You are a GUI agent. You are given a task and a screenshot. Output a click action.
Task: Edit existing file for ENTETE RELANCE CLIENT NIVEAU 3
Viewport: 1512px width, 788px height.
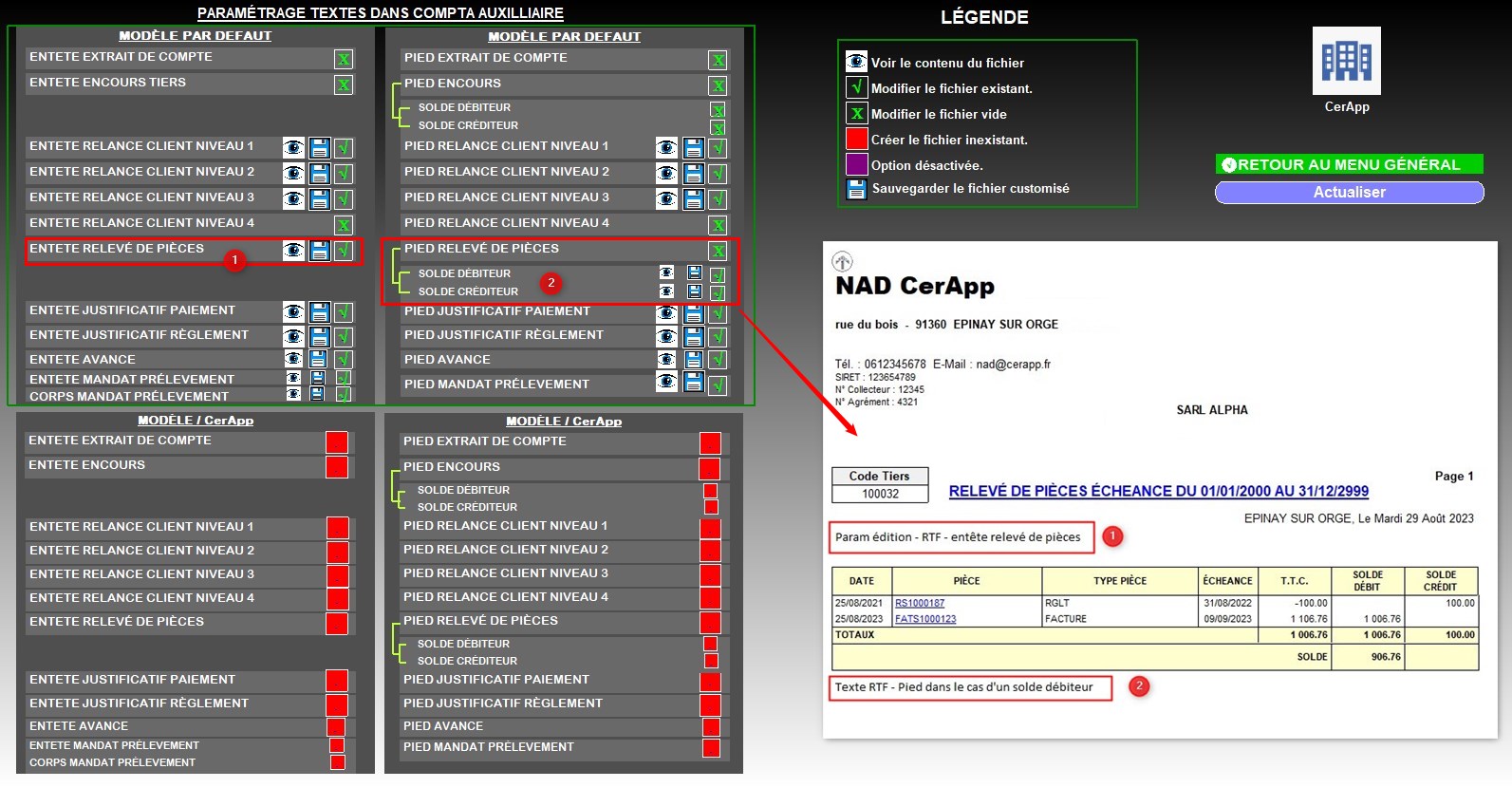coord(344,199)
